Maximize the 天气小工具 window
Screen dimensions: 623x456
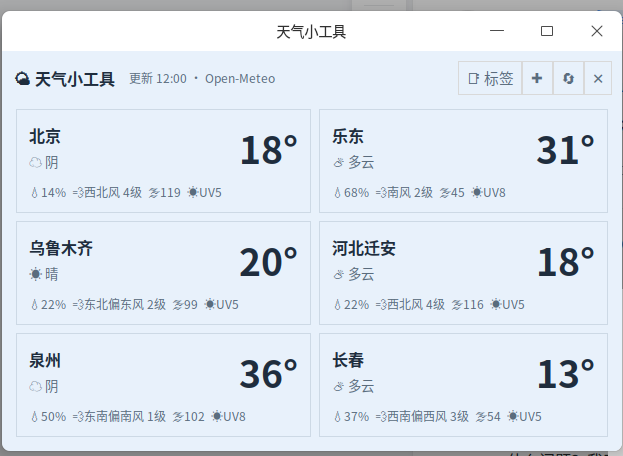[x=547, y=31]
